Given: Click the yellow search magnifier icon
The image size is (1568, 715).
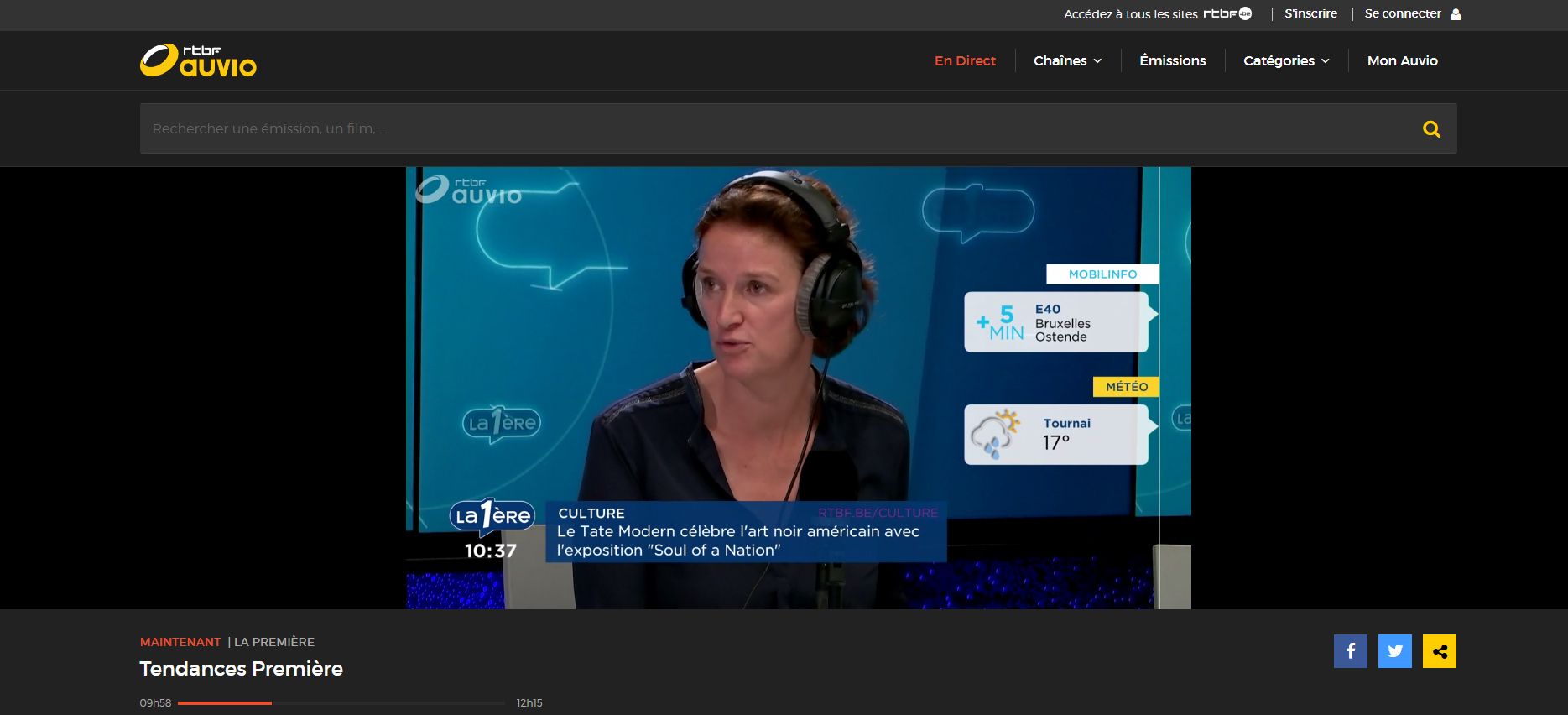Looking at the screenshot, I should tap(1431, 129).
